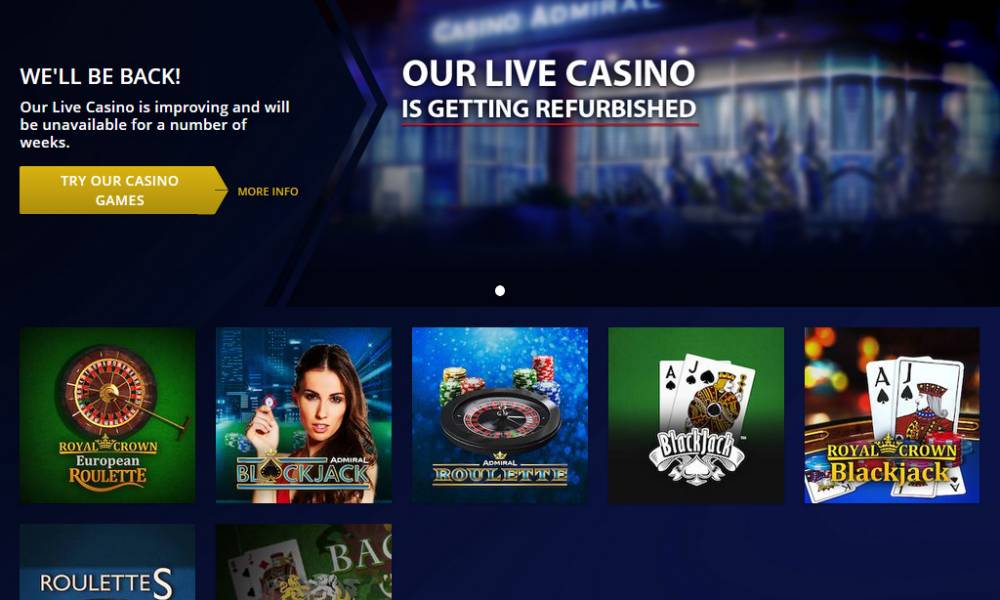
Task: Click the Is Getting Refurbished banner text
Action: pos(548,109)
